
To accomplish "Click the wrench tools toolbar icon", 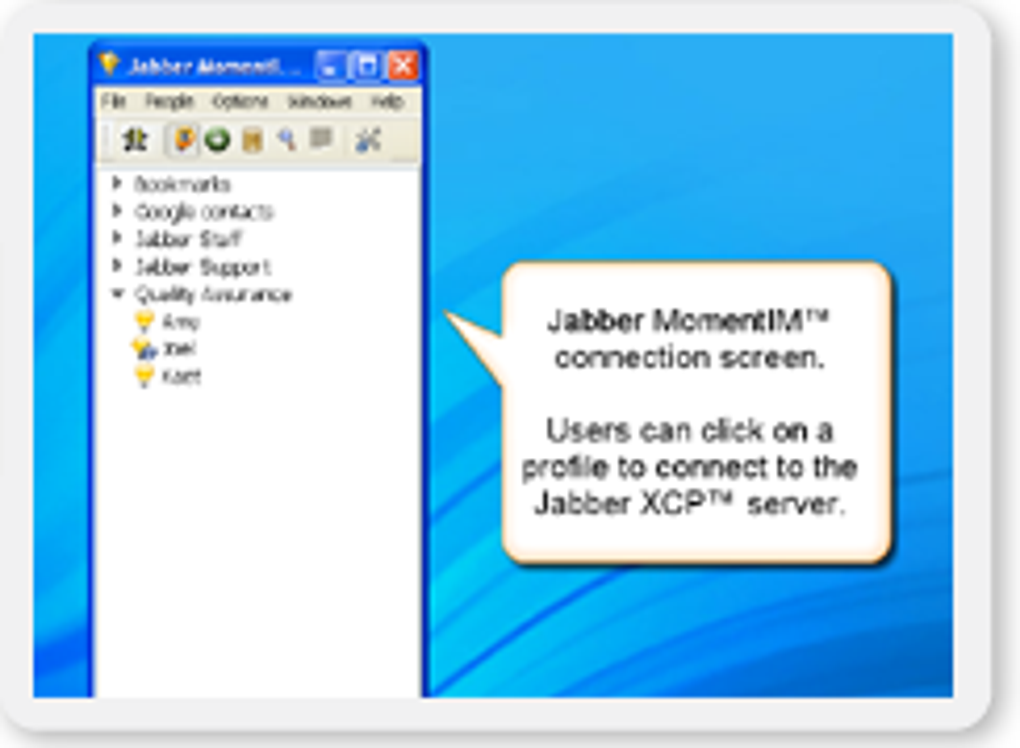I will pos(368,140).
